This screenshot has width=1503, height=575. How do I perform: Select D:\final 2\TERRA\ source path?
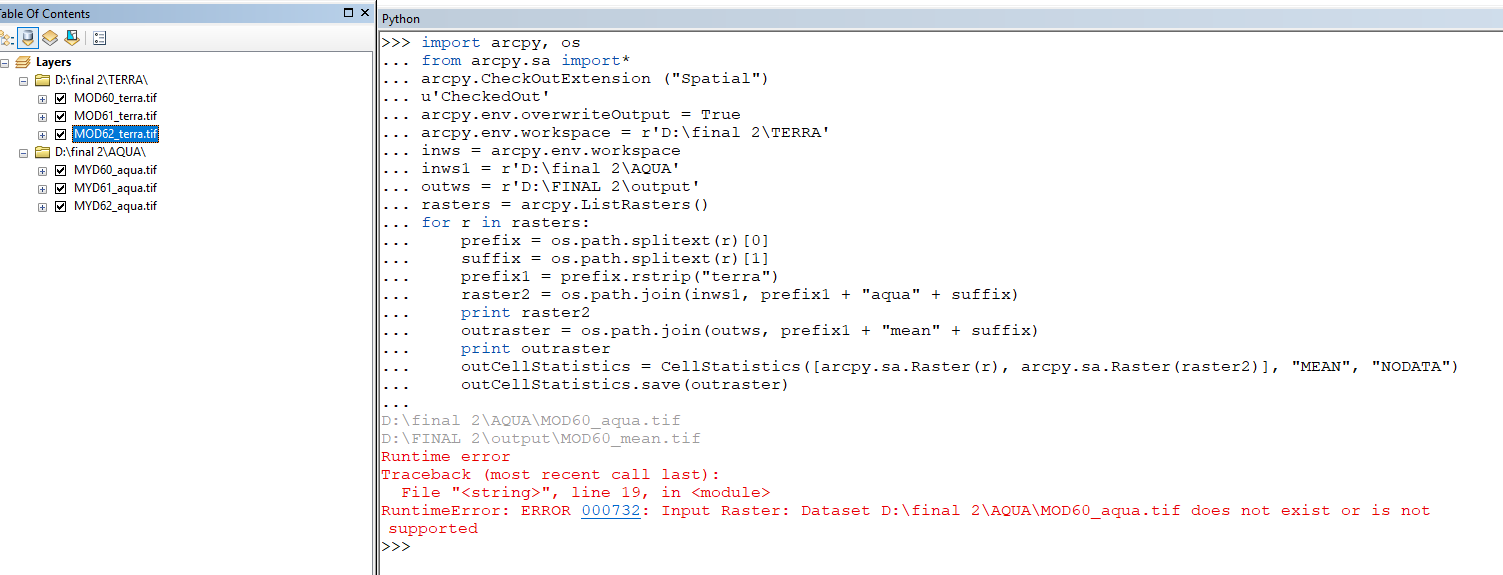click(x=102, y=80)
